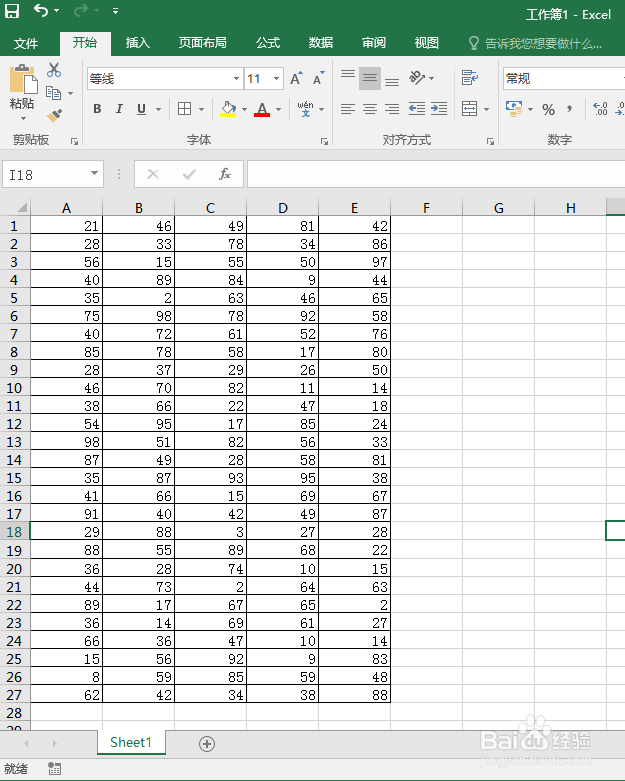Increase font size with the larger A
Viewport: 625px width, 781px height.
coord(296,78)
